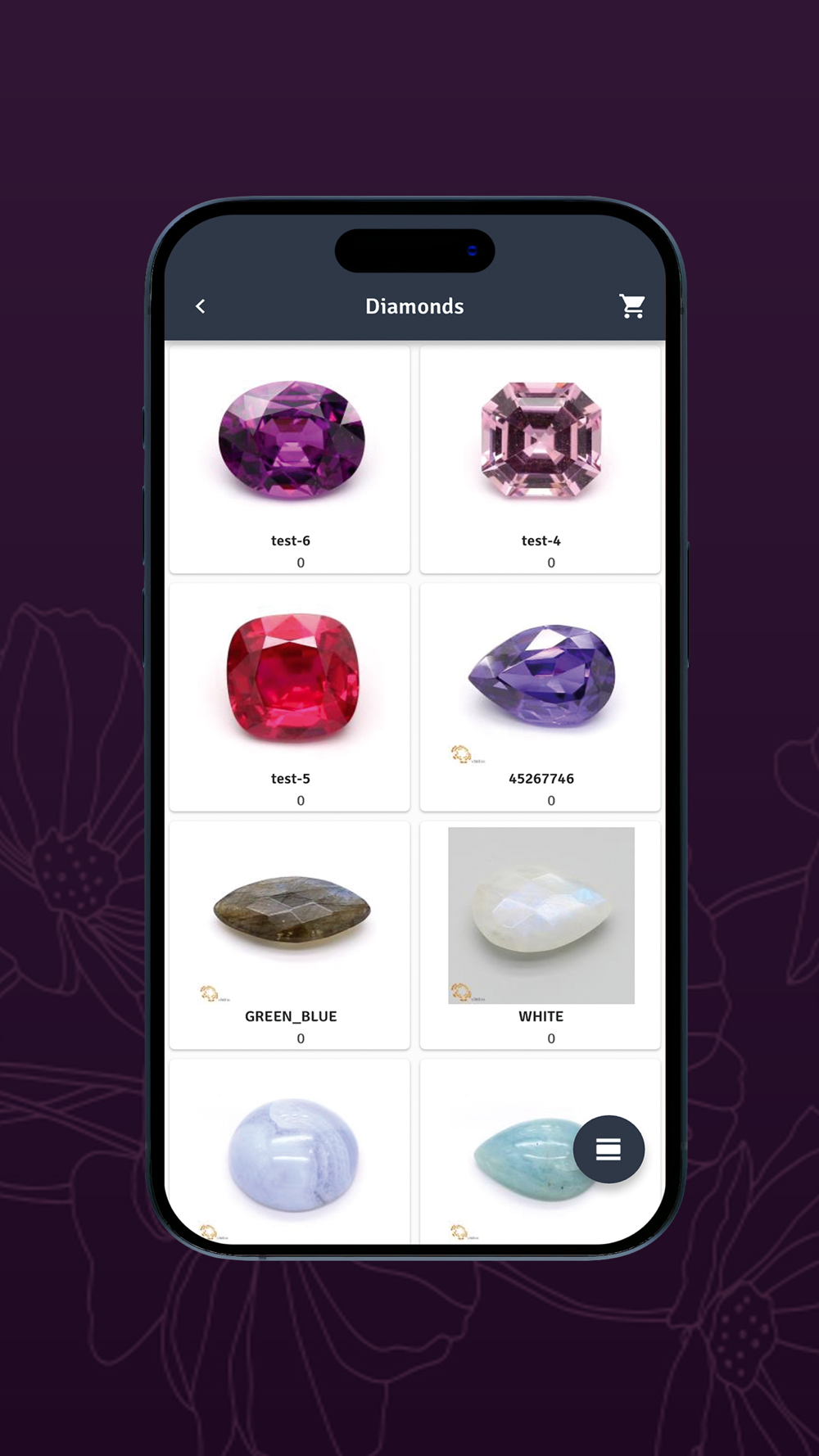Open the floating list menu button
The height and width of the screenshot is (1456, 819).
click(x=609, y=1149)
